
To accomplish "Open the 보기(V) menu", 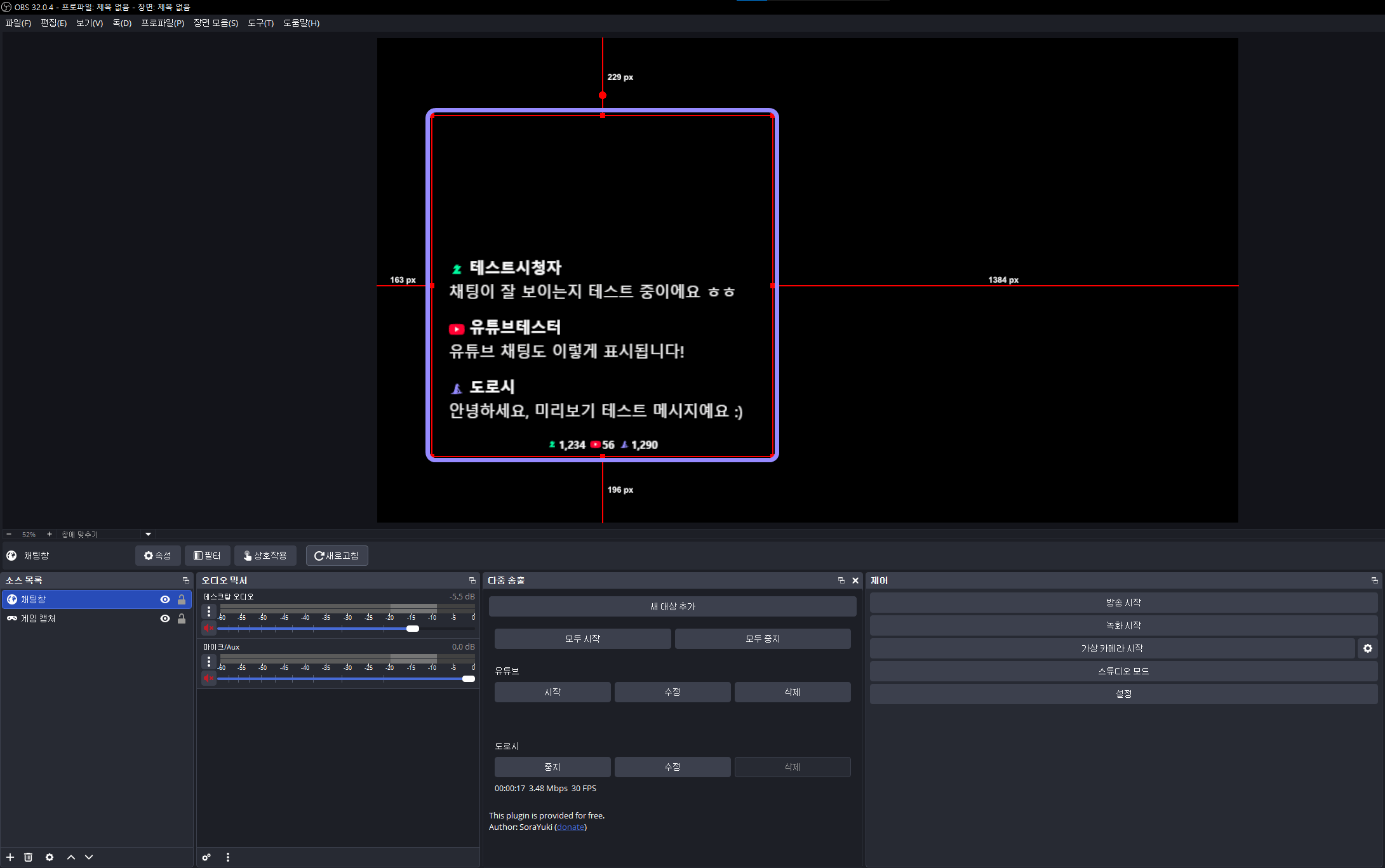I will [90, 23].
